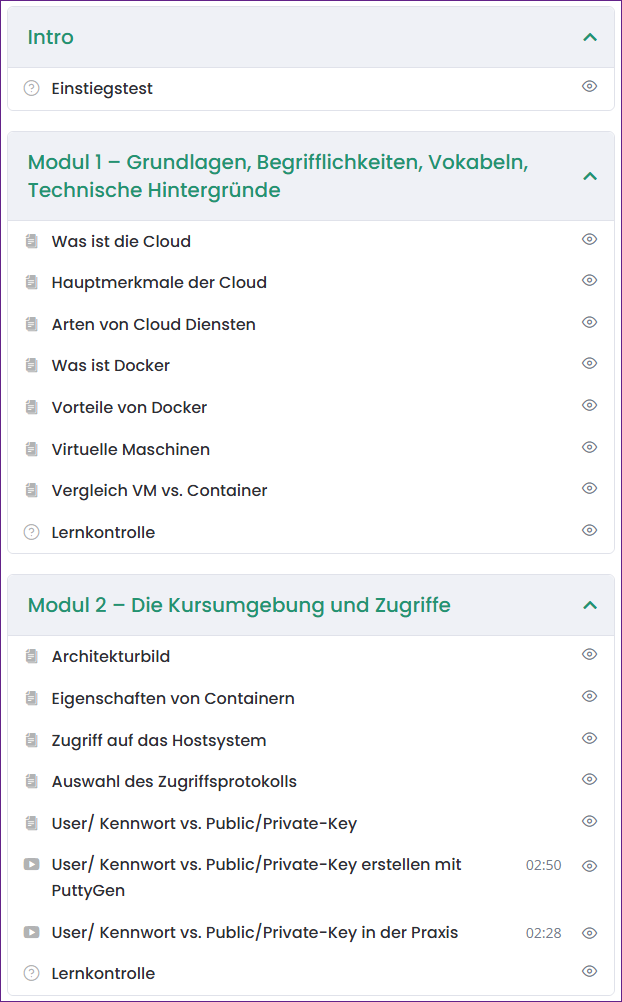Collapse the Intro section with the chevron
The width and height of the screenshot is (622, 1002).
click(x=590, y=37)
